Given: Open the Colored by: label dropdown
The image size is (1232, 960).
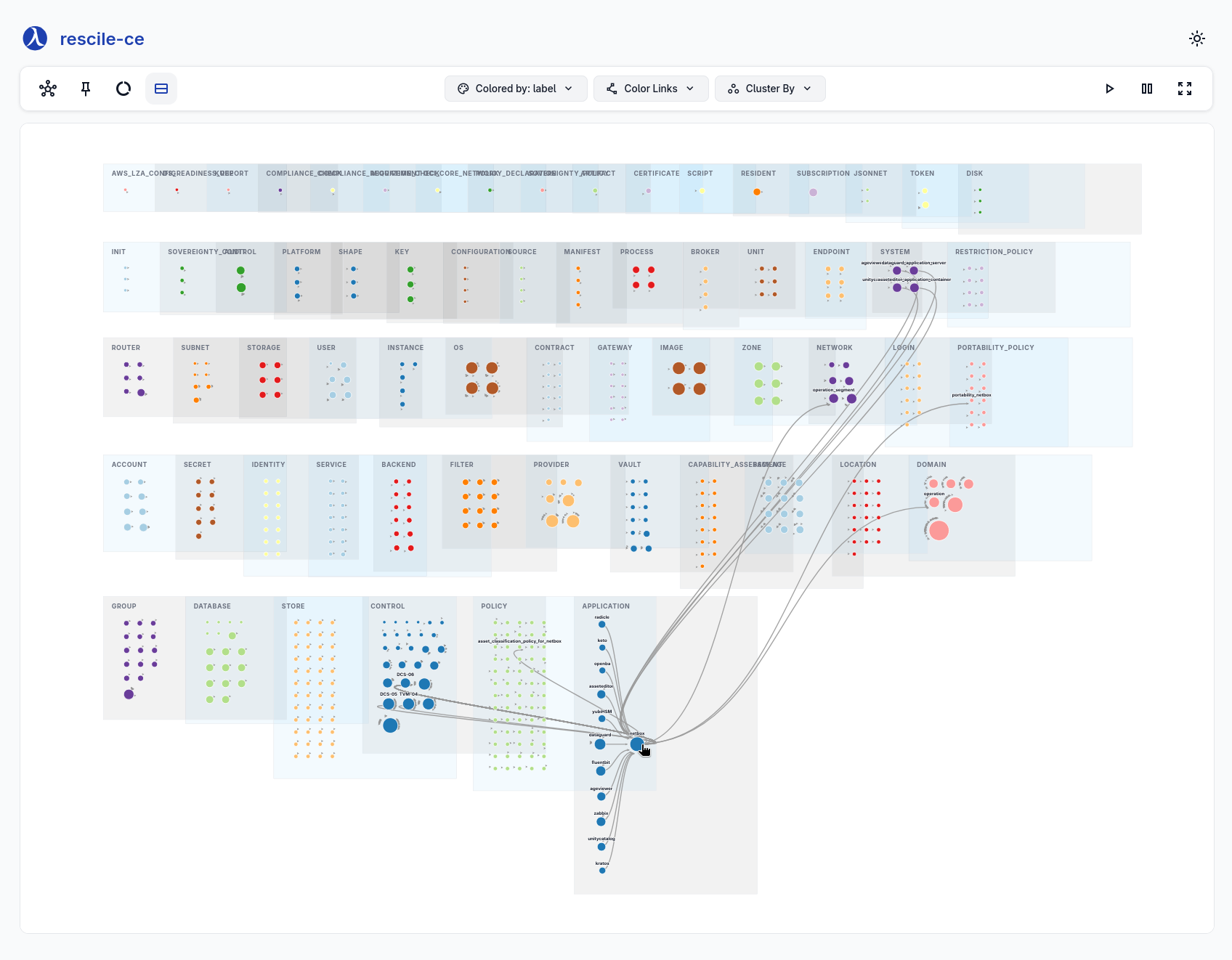Looking at the screenshot, I should 516,88.
